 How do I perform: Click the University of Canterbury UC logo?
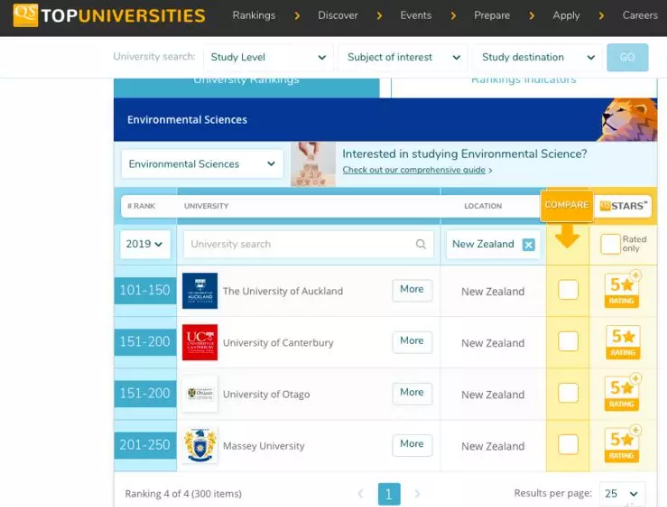[x=200, y=342]
